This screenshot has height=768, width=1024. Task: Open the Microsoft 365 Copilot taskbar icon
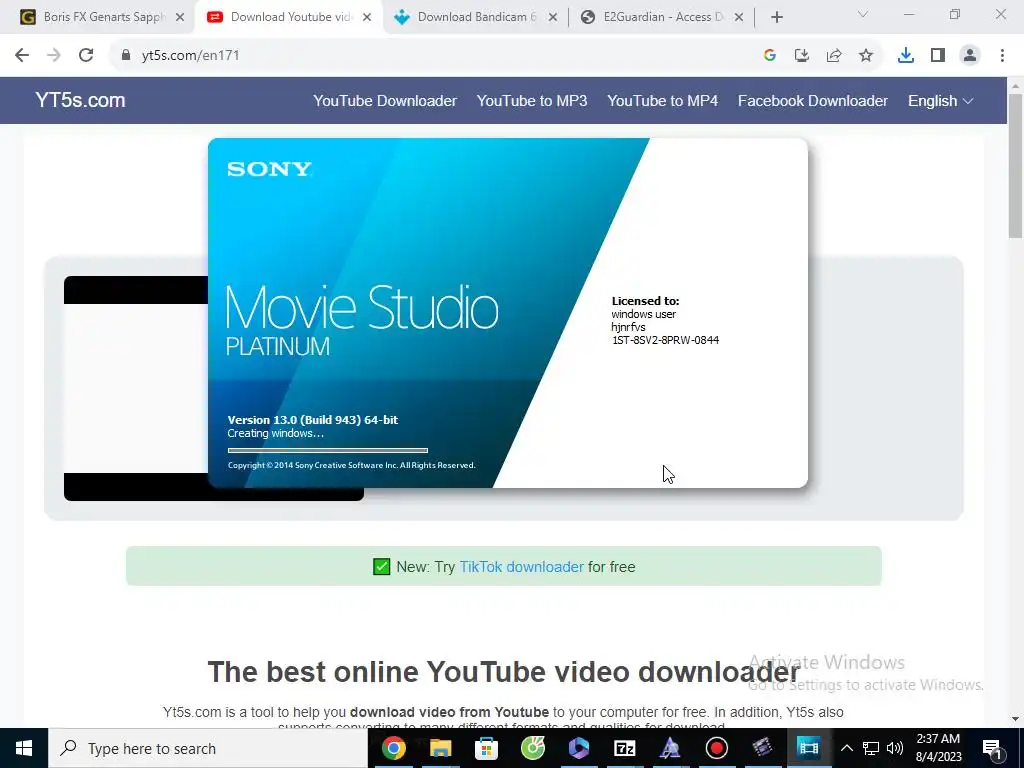[x=579, y=748]
